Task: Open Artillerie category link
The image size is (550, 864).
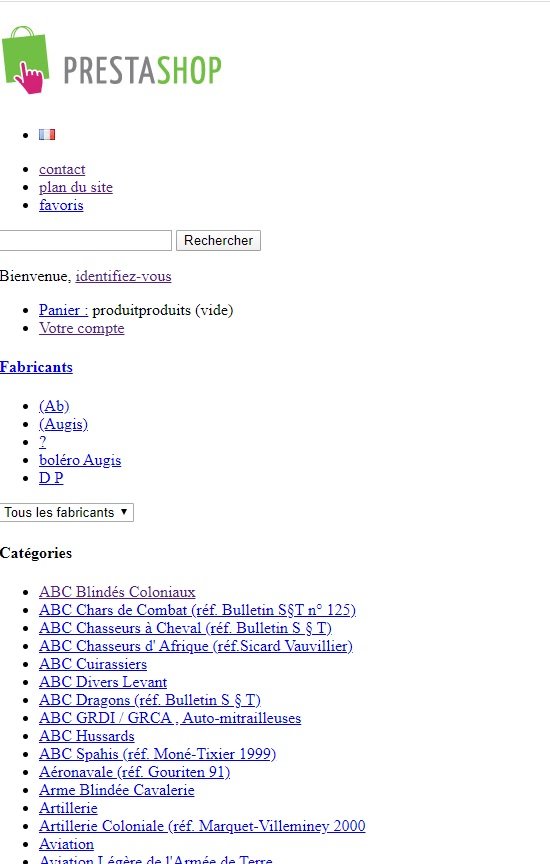Action: (68, 808)
